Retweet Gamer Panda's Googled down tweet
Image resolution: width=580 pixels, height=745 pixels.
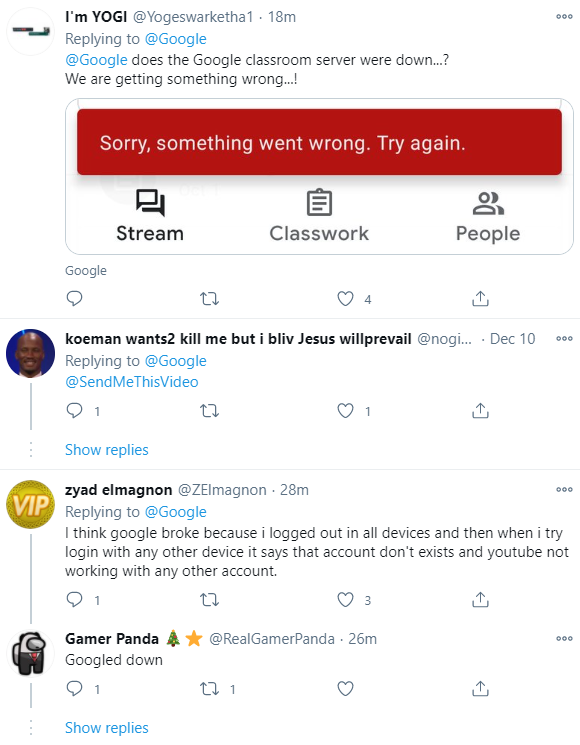pyautogui.click(x=209, y=688)
